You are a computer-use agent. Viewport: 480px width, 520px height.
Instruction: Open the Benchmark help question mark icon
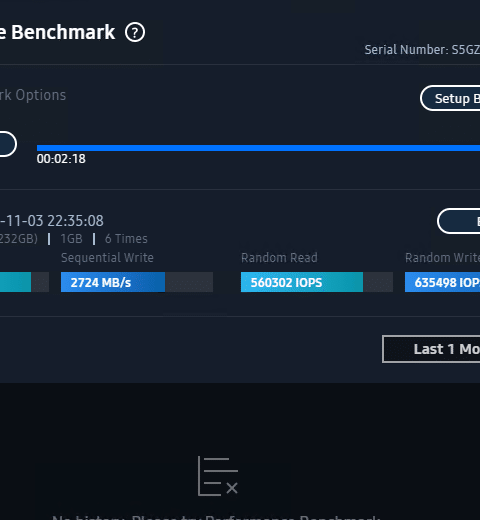click(135, 32)
